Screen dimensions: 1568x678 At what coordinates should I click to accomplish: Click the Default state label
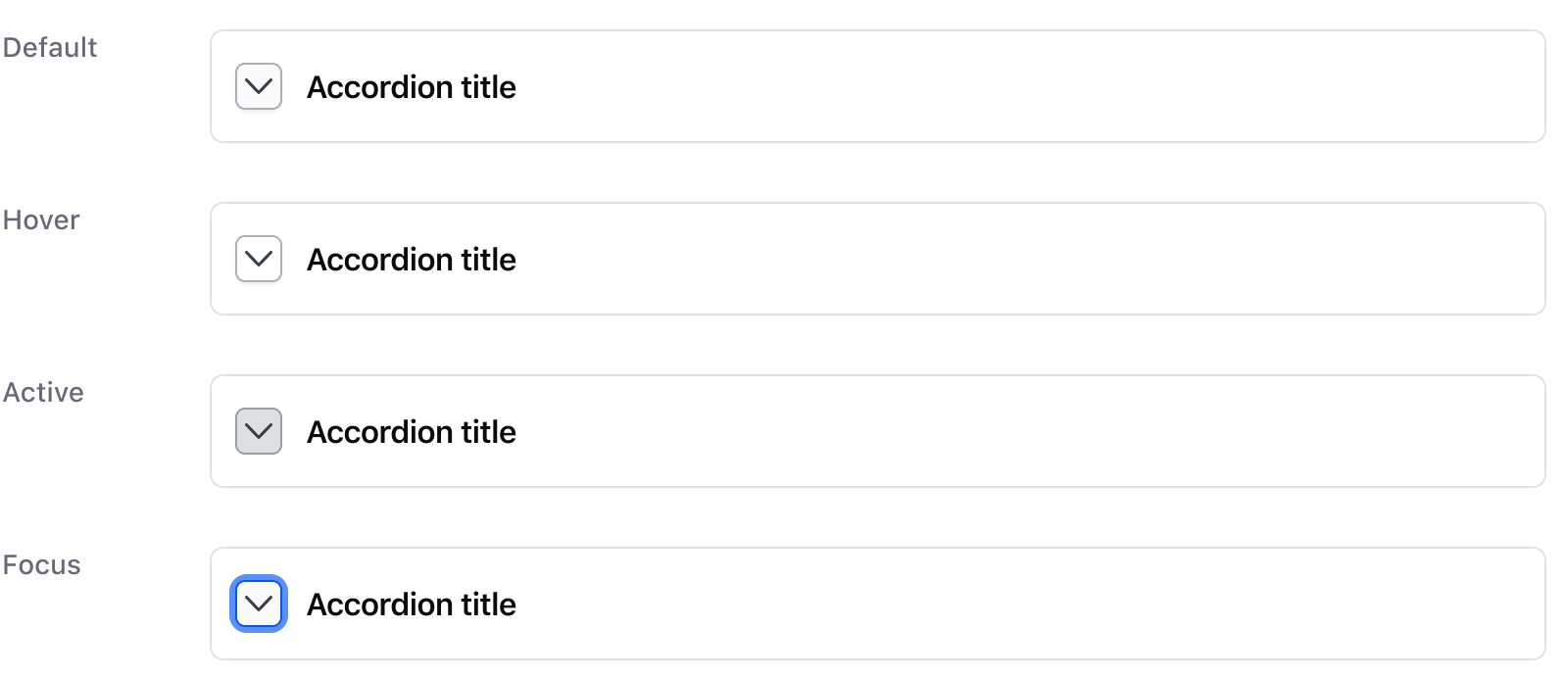coord(50,46)
